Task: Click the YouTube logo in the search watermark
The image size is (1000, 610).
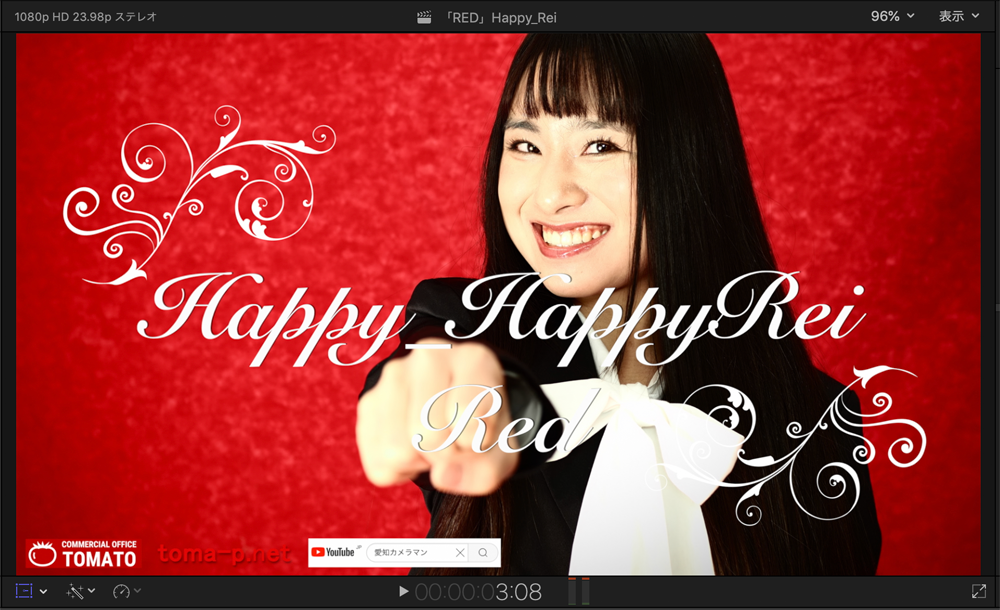Action: pyautogui.click(x=318, y=551)
